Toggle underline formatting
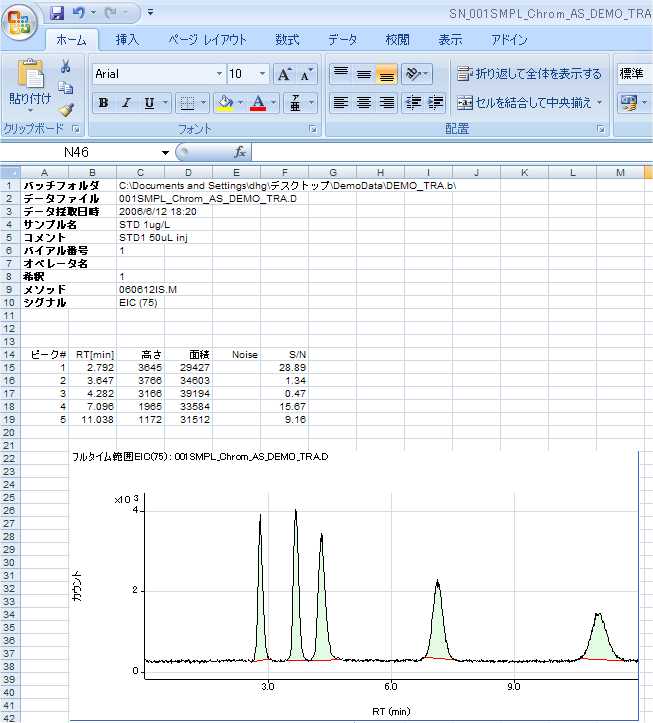The image size is (653, 723). (x=149, y=103)
